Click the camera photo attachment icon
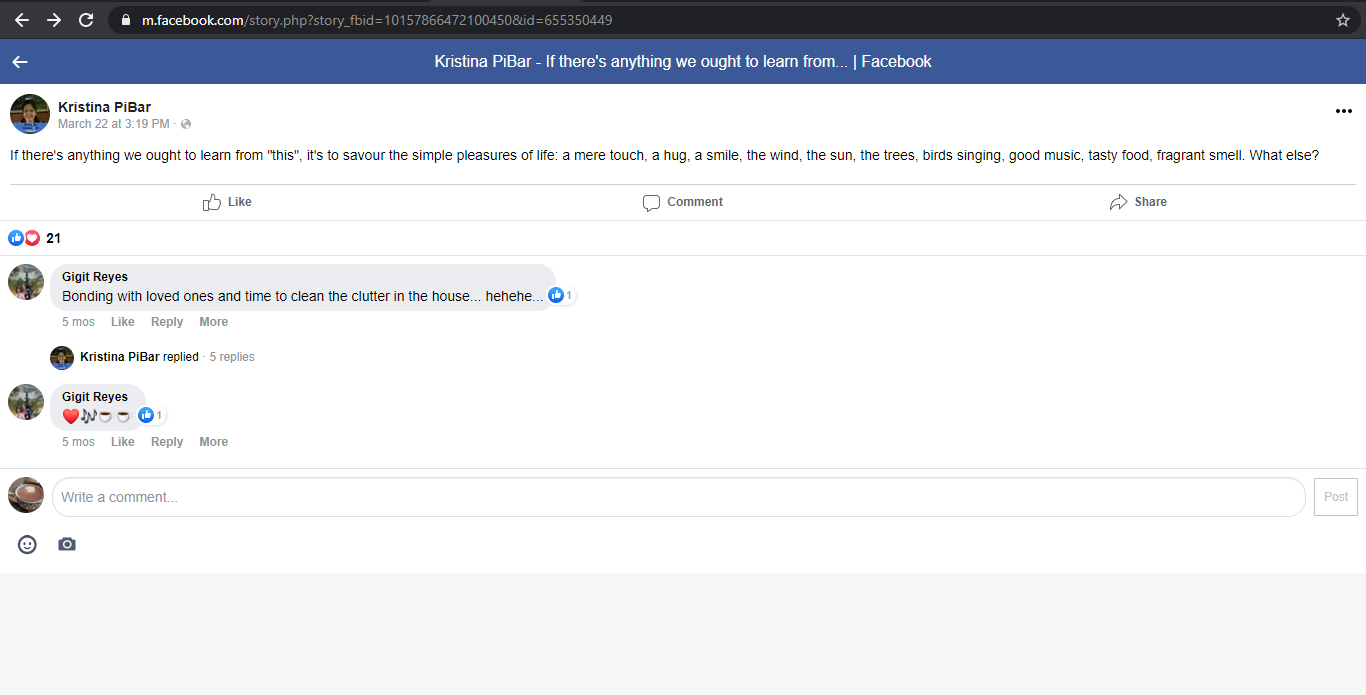The width and height of the screenshot is (1366, 695). (x=67, y=544)
